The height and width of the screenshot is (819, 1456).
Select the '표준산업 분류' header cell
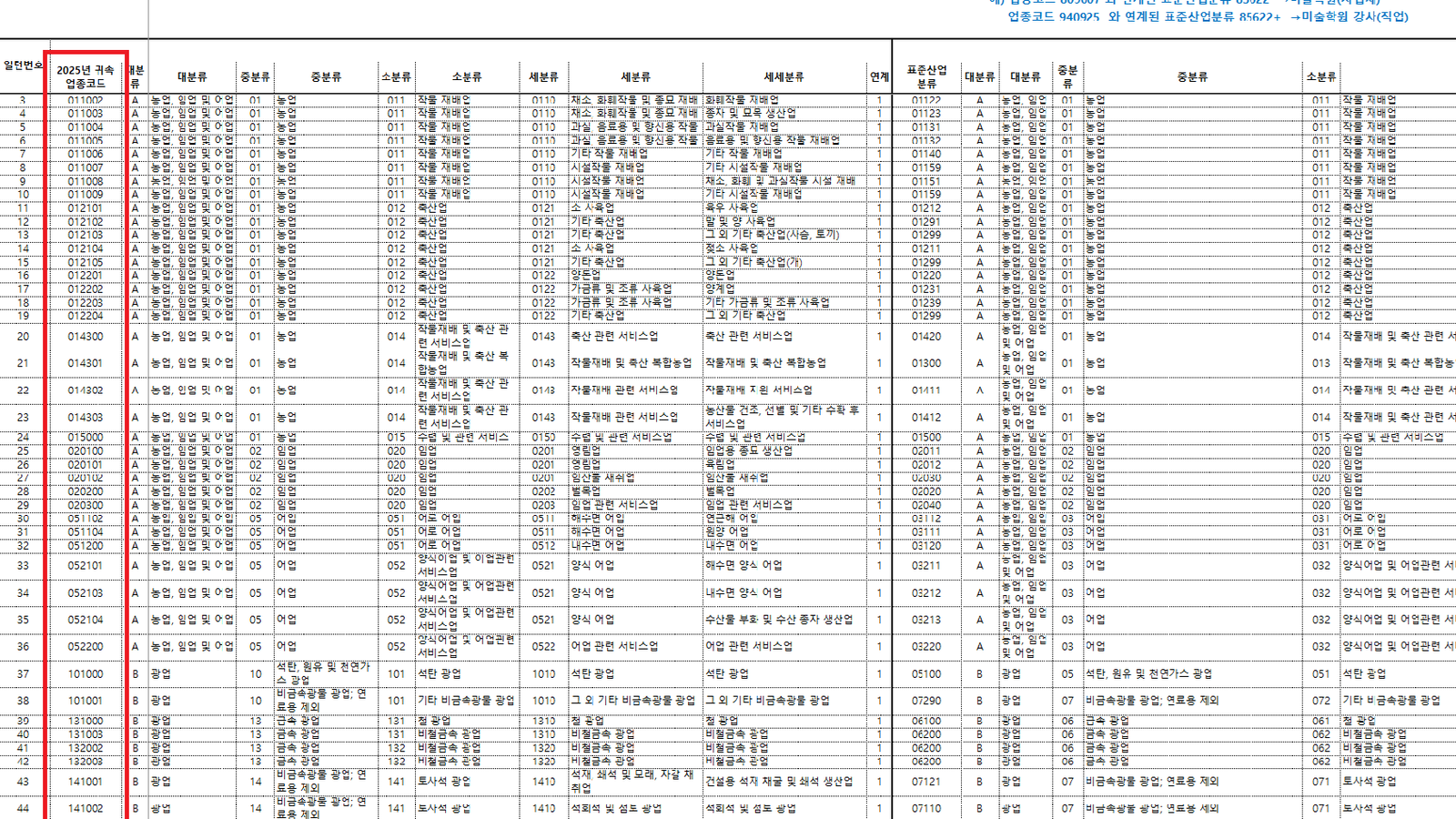(926, 77)
